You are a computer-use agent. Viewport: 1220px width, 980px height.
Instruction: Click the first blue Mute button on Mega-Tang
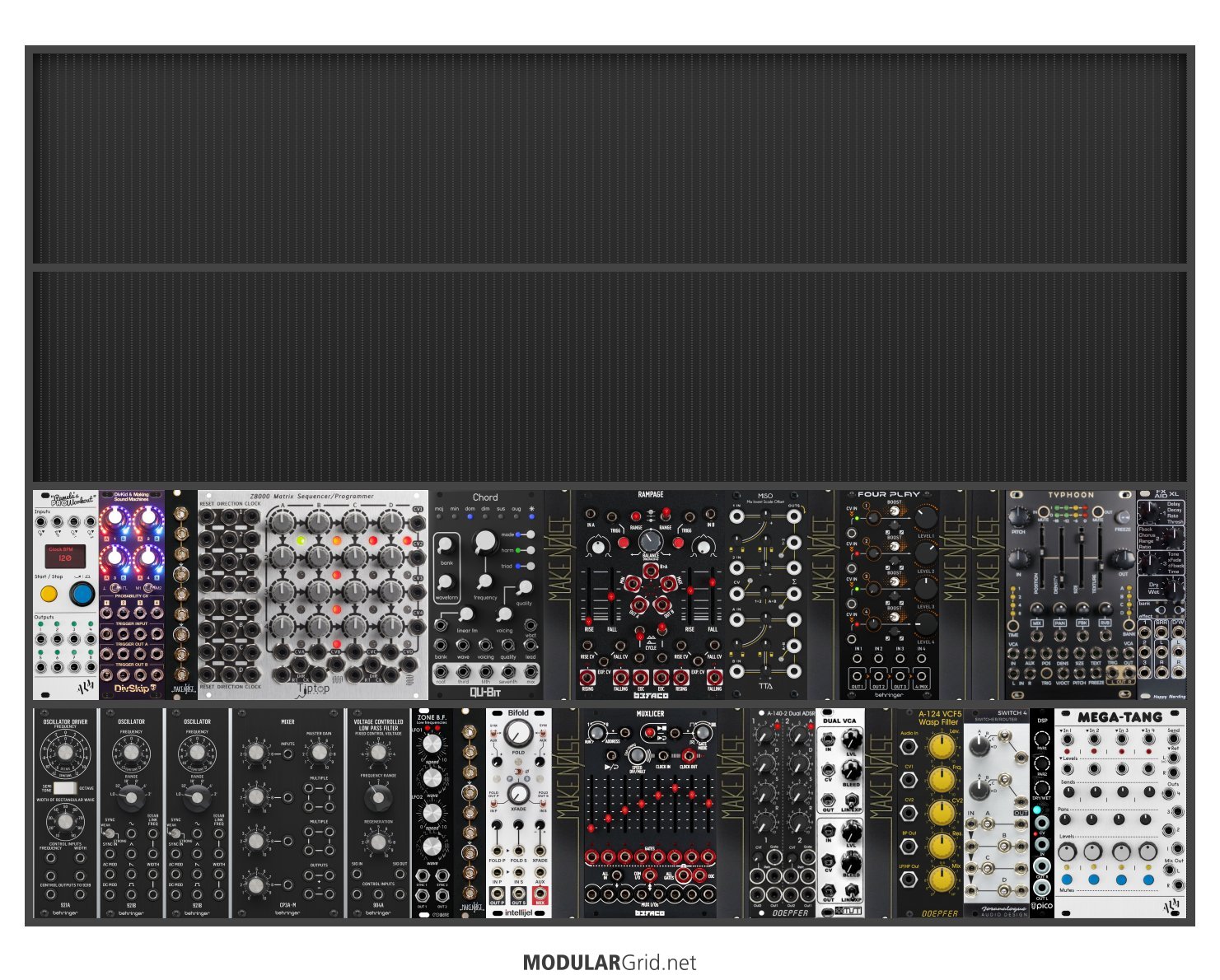point(1068,879)
